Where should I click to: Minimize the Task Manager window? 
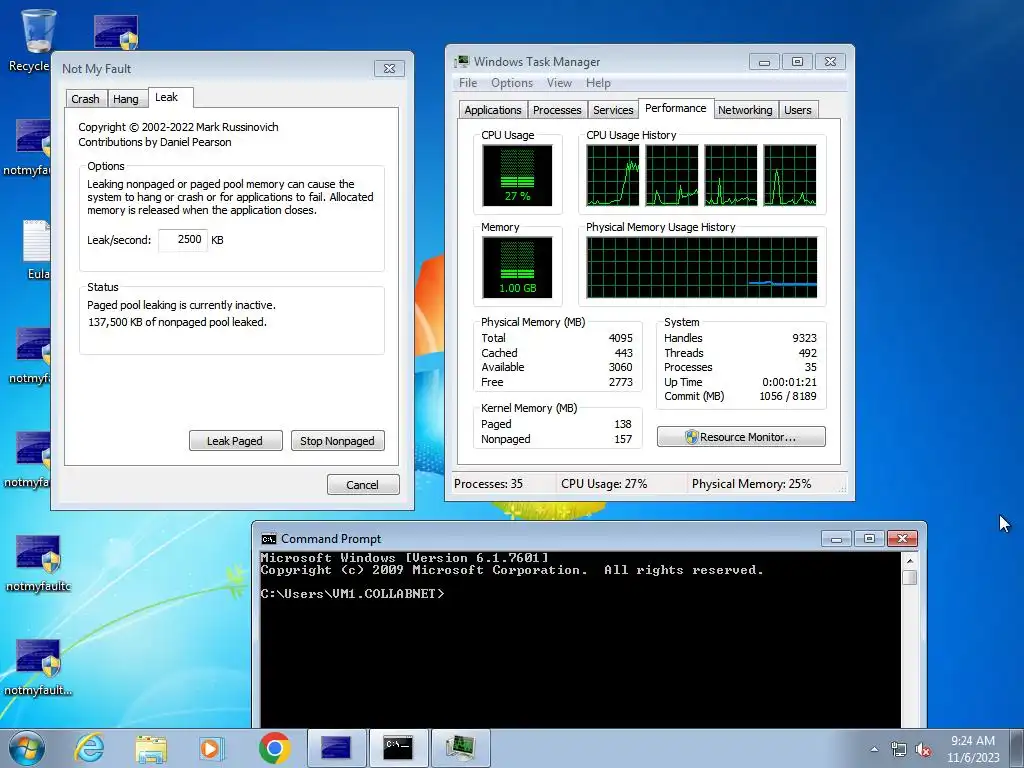click(764, 62)
